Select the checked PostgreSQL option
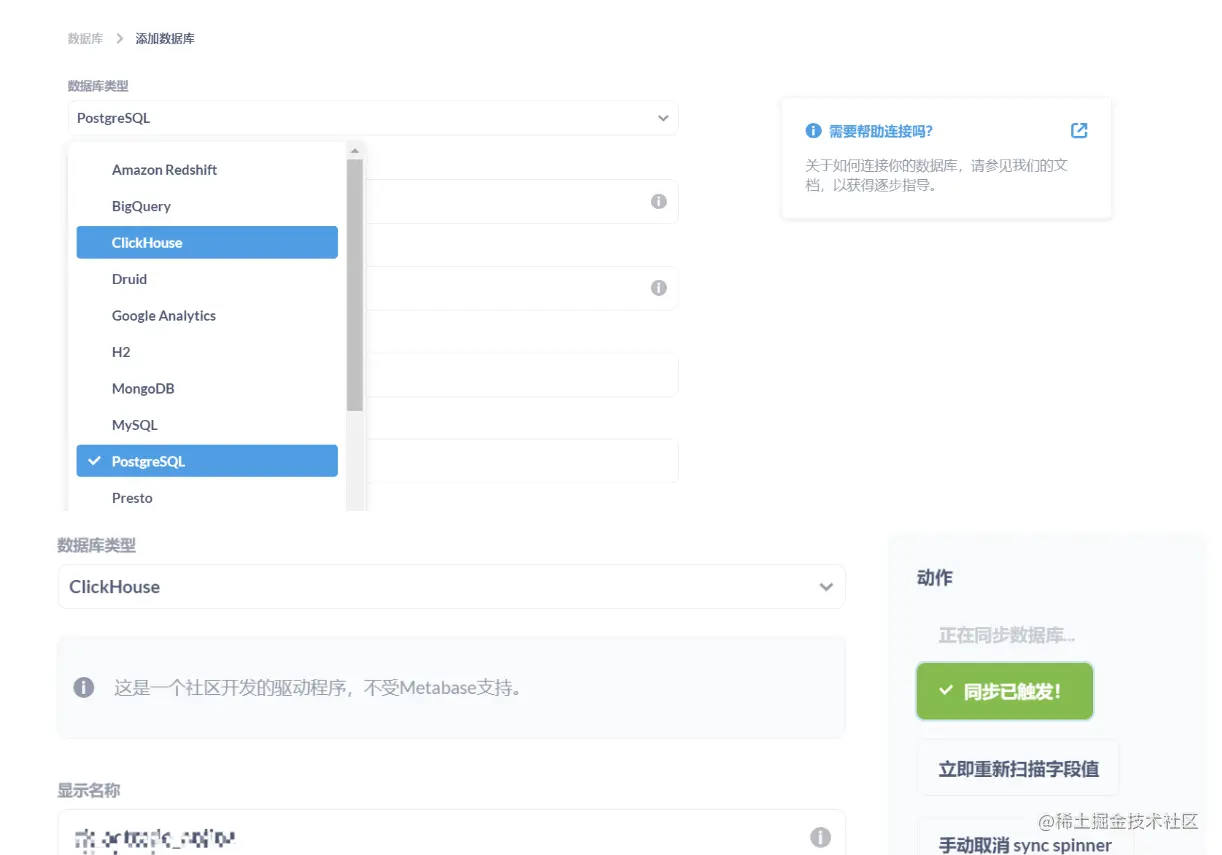This screenshot has height=855, width=1222. pos(207,461)
